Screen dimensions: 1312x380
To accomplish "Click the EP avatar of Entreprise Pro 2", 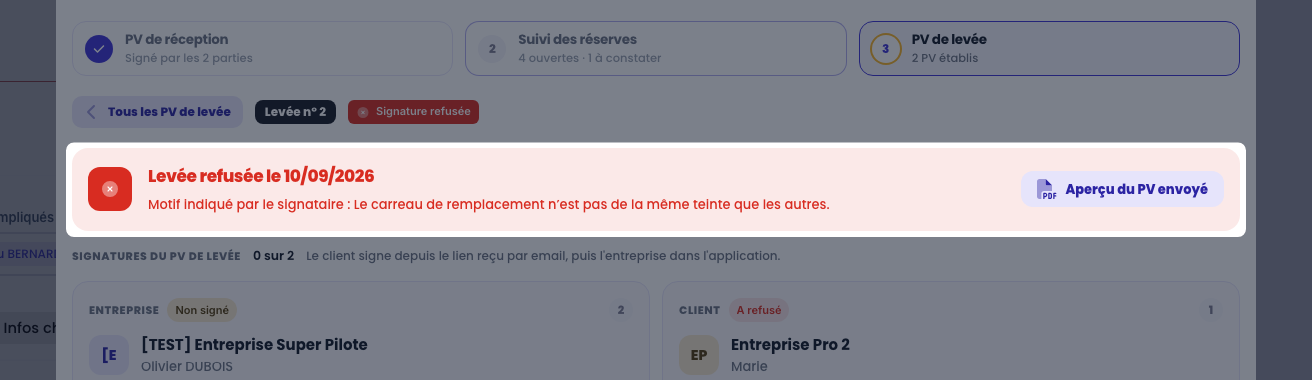I will (x=699, y=355).
